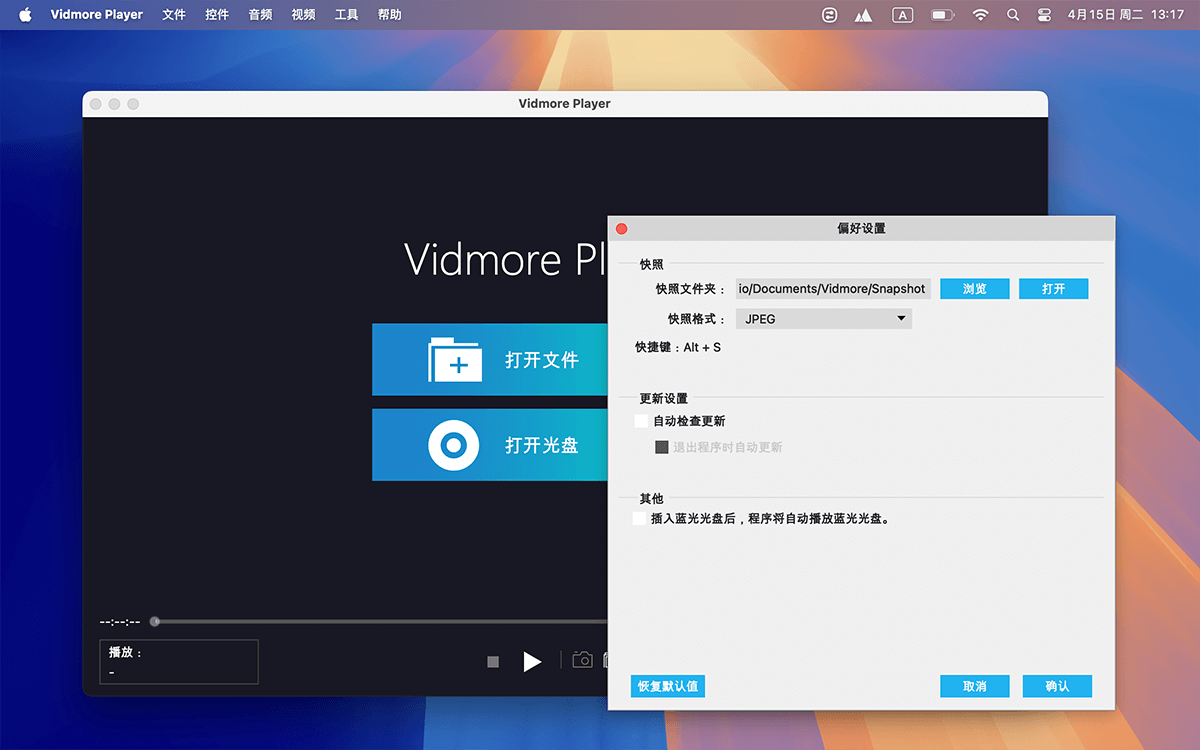The image size is (1200, 750).
Task: Click the playback progress slider handle
Action: [x=154, y=622]
